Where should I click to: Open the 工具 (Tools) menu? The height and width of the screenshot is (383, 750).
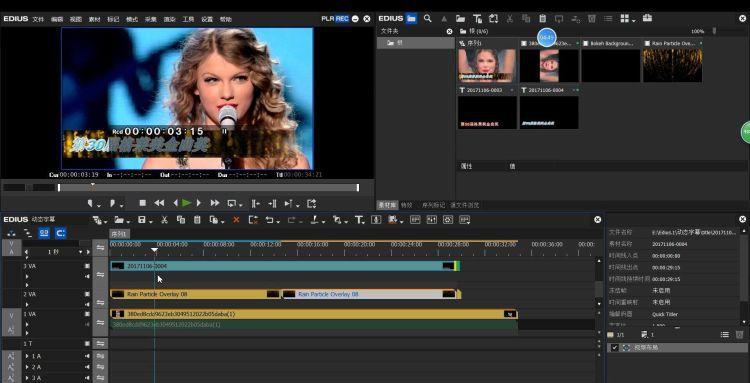tap(188, 19)
